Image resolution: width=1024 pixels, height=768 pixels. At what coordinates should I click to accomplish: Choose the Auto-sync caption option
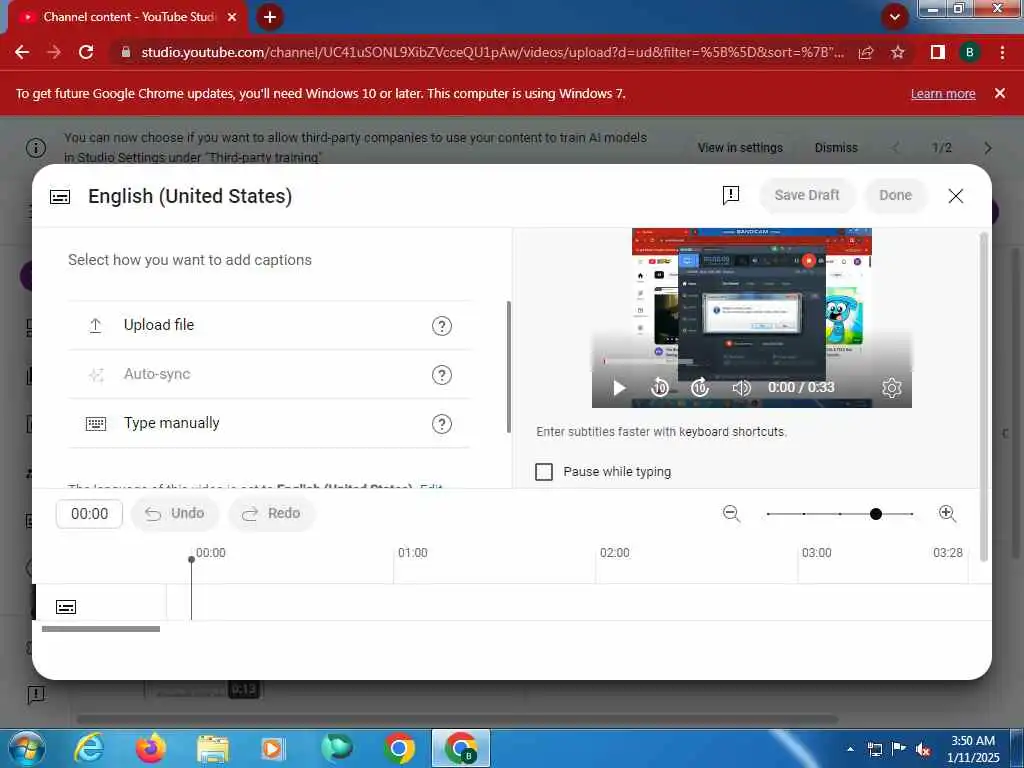269,374
